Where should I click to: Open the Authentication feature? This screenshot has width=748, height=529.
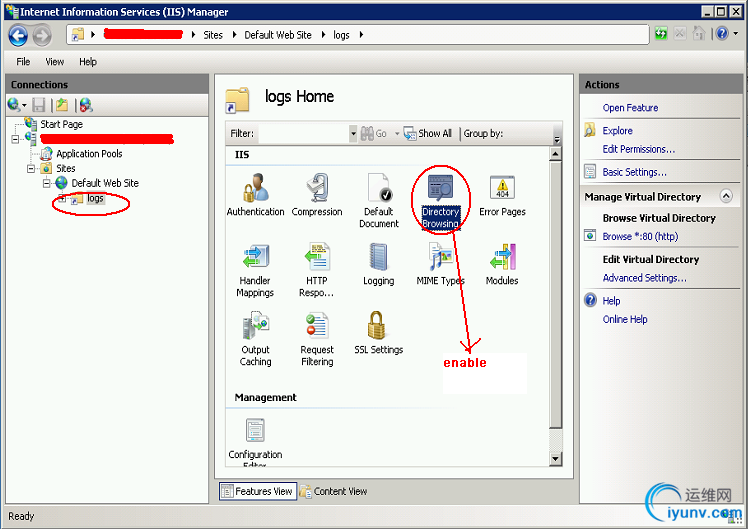coord(255,195)
